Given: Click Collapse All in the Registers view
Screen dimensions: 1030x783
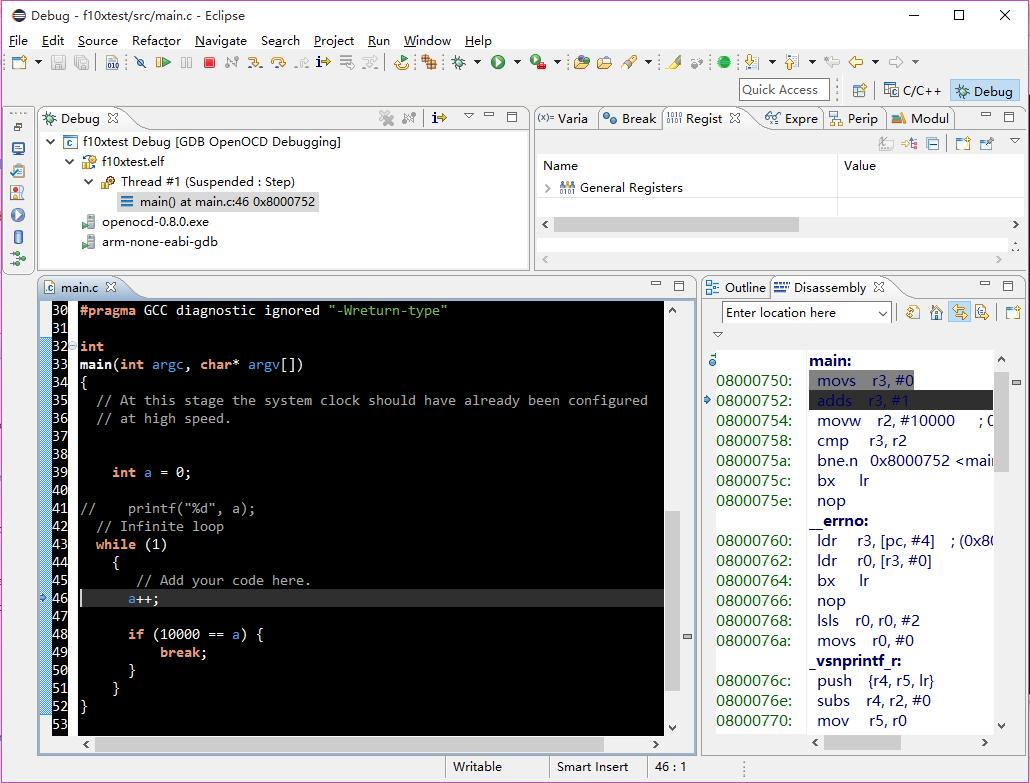Looking at the screenshot, I should point(932,144).
